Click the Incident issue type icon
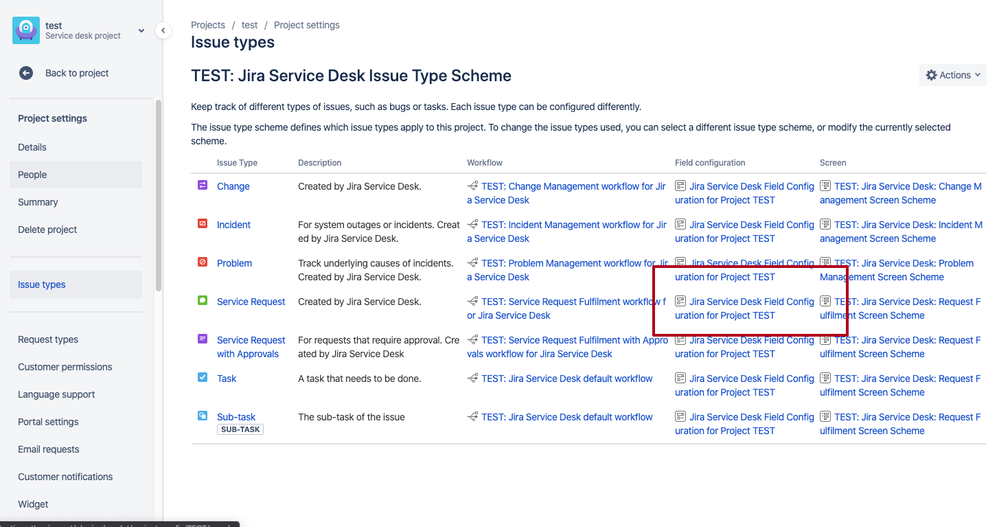 click(x=202, y=224)
